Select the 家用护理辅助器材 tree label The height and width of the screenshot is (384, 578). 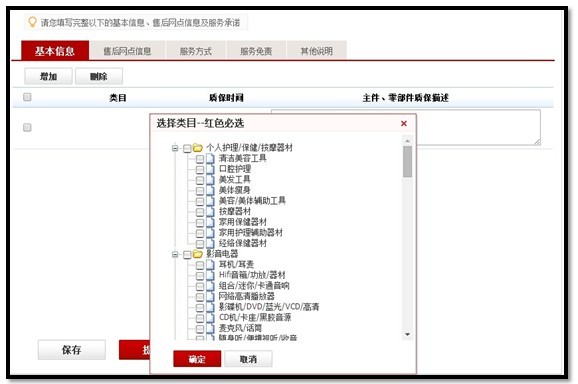tap(251, 233)
